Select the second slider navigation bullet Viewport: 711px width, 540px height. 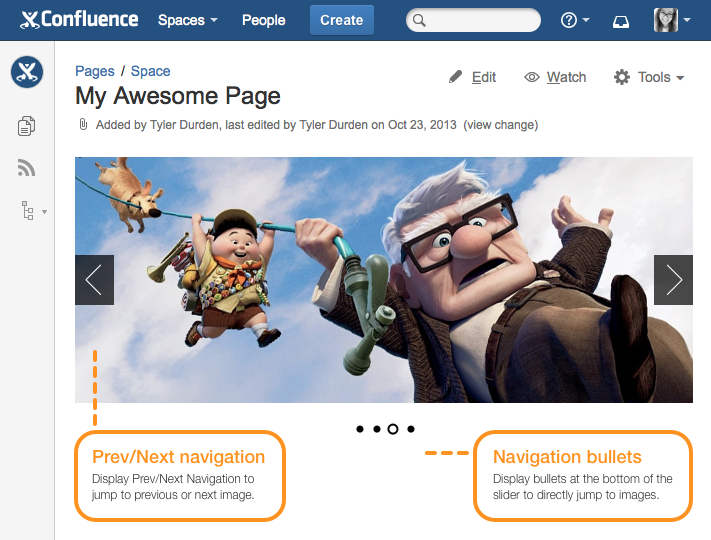[377, 429]
